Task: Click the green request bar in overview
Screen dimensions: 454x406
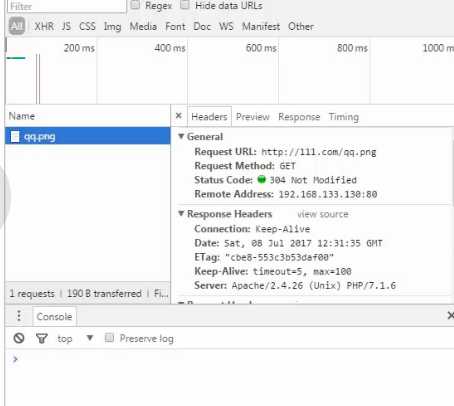Action: coord(16,58)
